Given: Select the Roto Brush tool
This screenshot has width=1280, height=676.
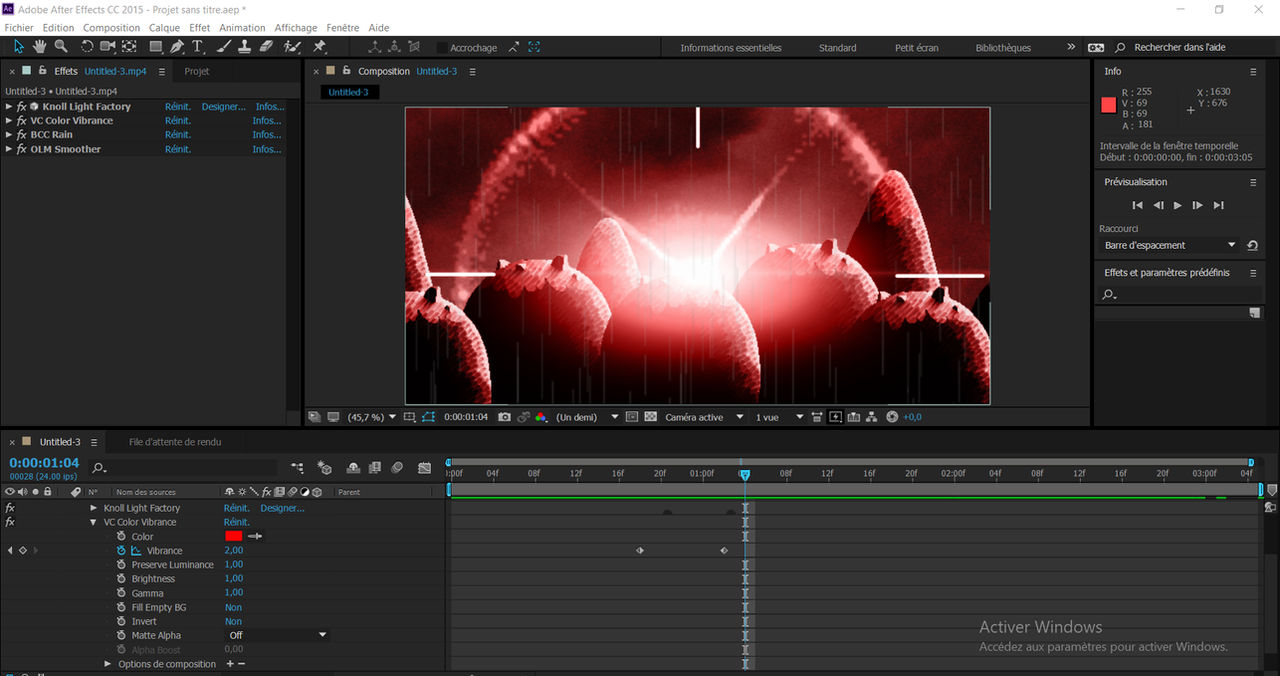Looking at the screenshot, I should [x=292, y=47].
